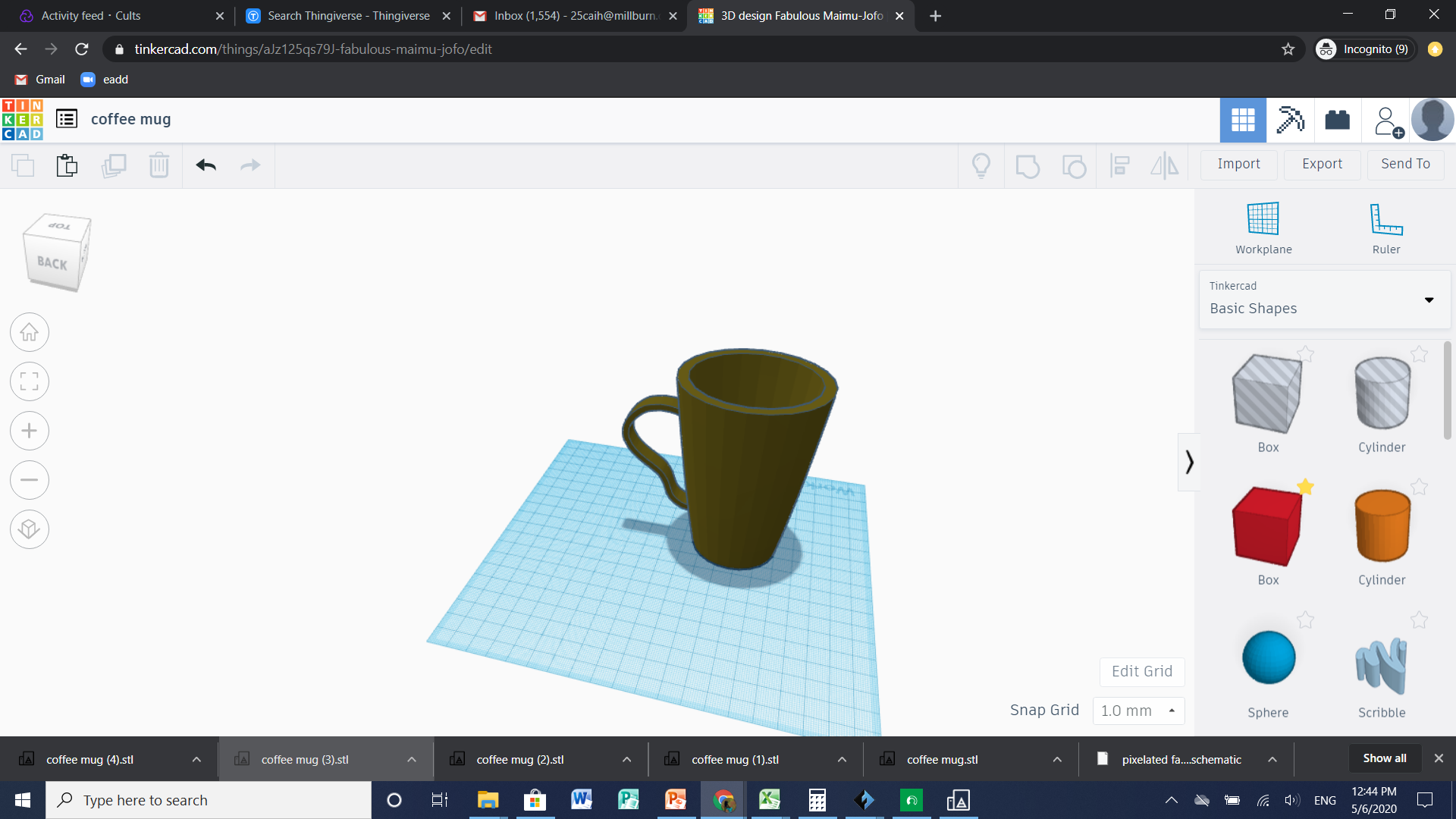
Task: Click the Edit Grid button
Action: [x=1141, y=671]
